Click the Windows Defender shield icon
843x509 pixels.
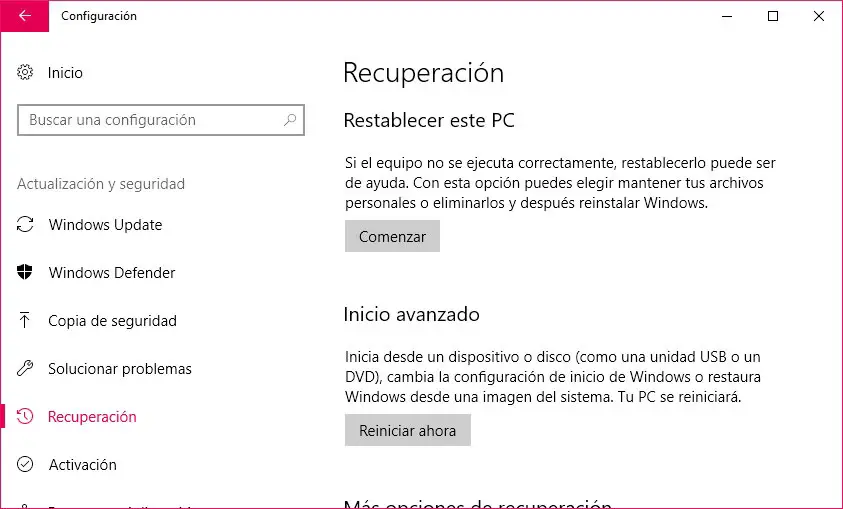[x=26, y=273]
